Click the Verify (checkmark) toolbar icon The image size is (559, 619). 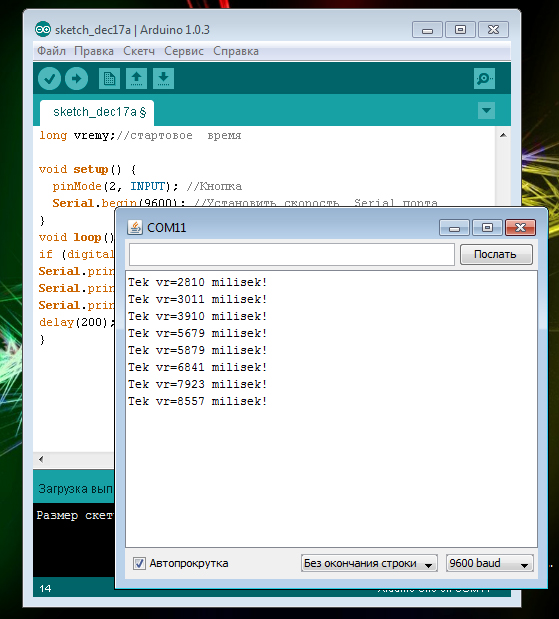tap(49, 79)
